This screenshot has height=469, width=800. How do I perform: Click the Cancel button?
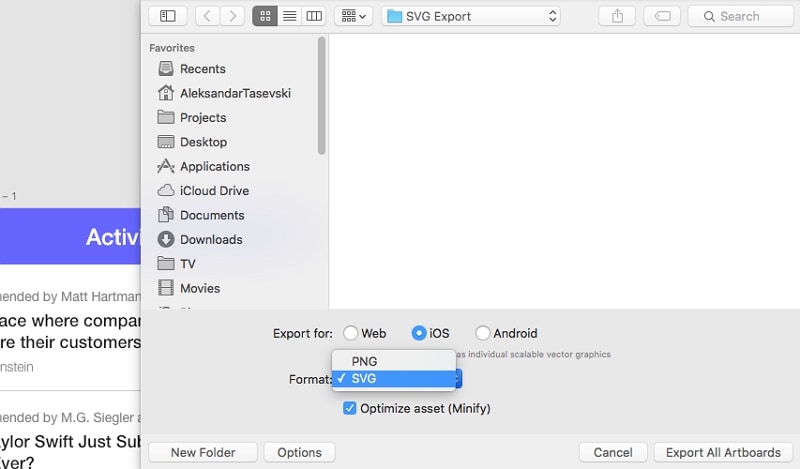click(x=613, y=453)
